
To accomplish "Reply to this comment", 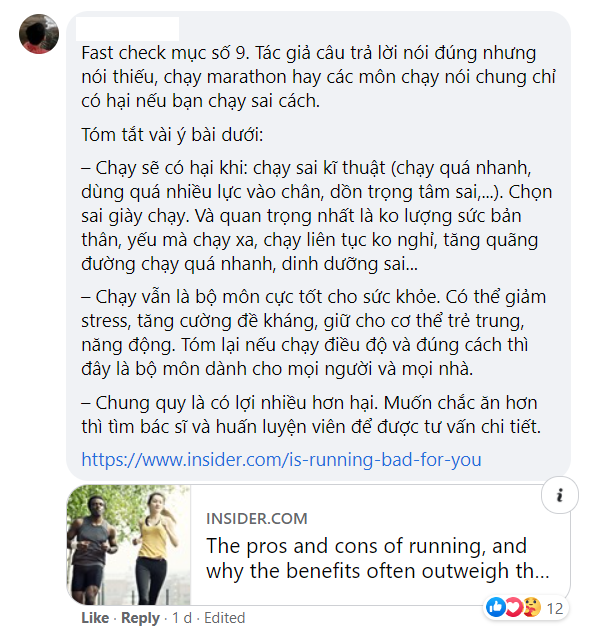I will [140, 618].
